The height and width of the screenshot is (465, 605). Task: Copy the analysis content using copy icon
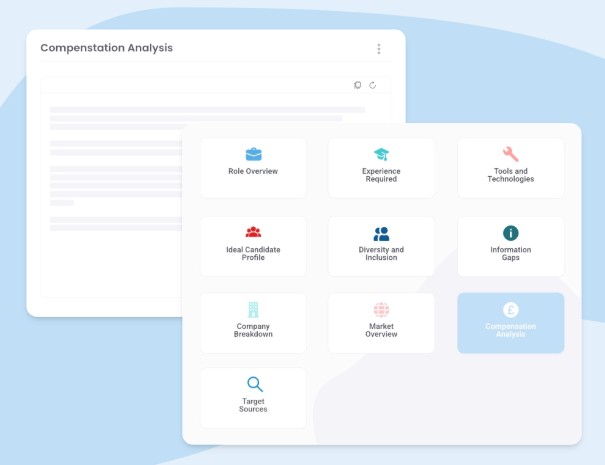click(x=358, y=86)
